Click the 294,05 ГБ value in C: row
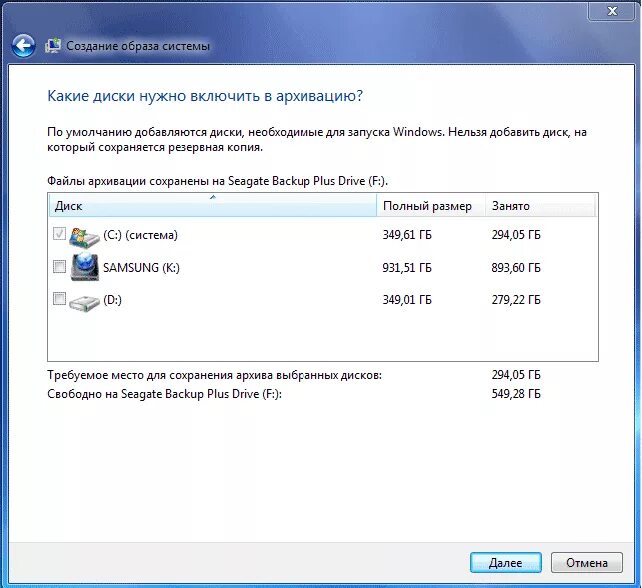 click(x=516, y=235)
